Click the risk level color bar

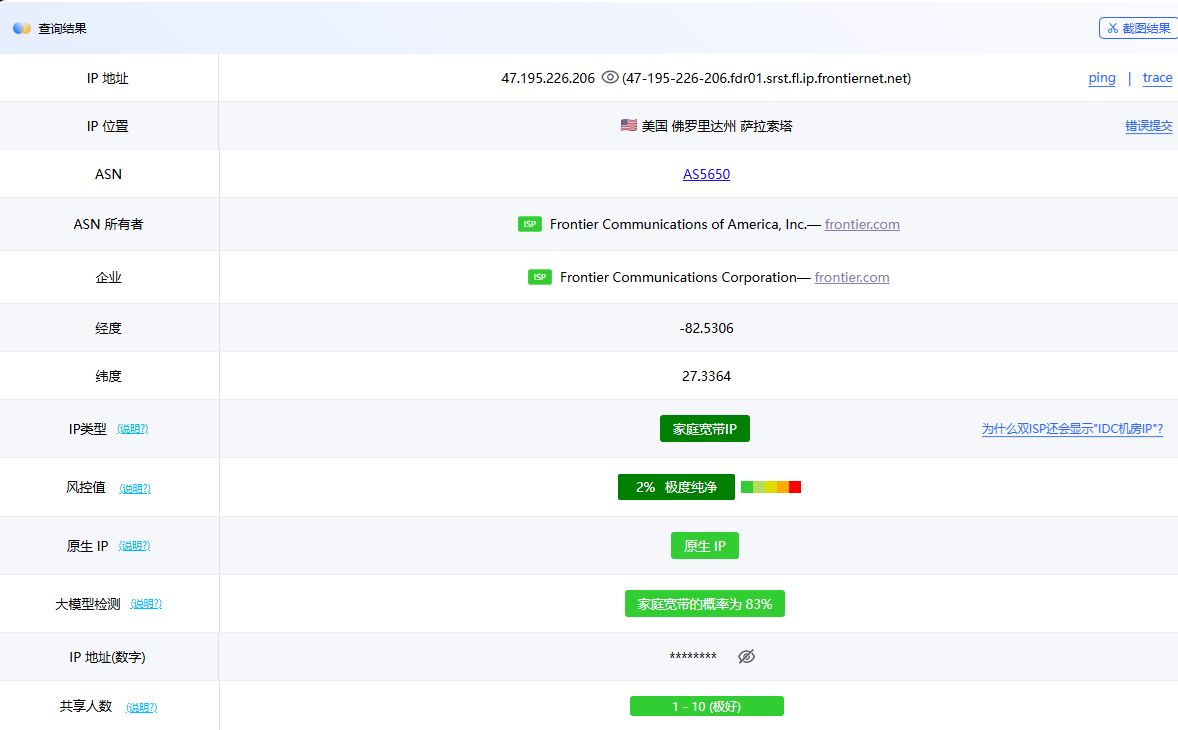pyautogui.click(x=771, y=487)
